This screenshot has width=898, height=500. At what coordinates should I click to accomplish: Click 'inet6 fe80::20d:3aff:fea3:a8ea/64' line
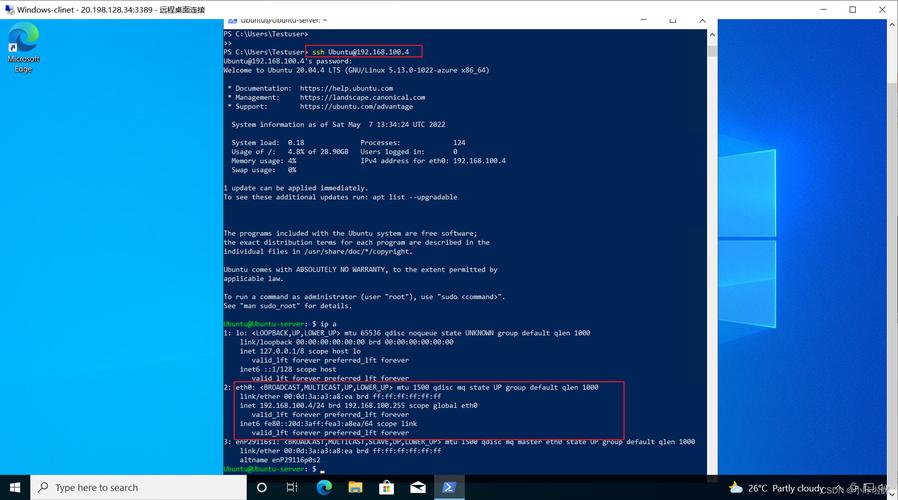click(328, 424)
